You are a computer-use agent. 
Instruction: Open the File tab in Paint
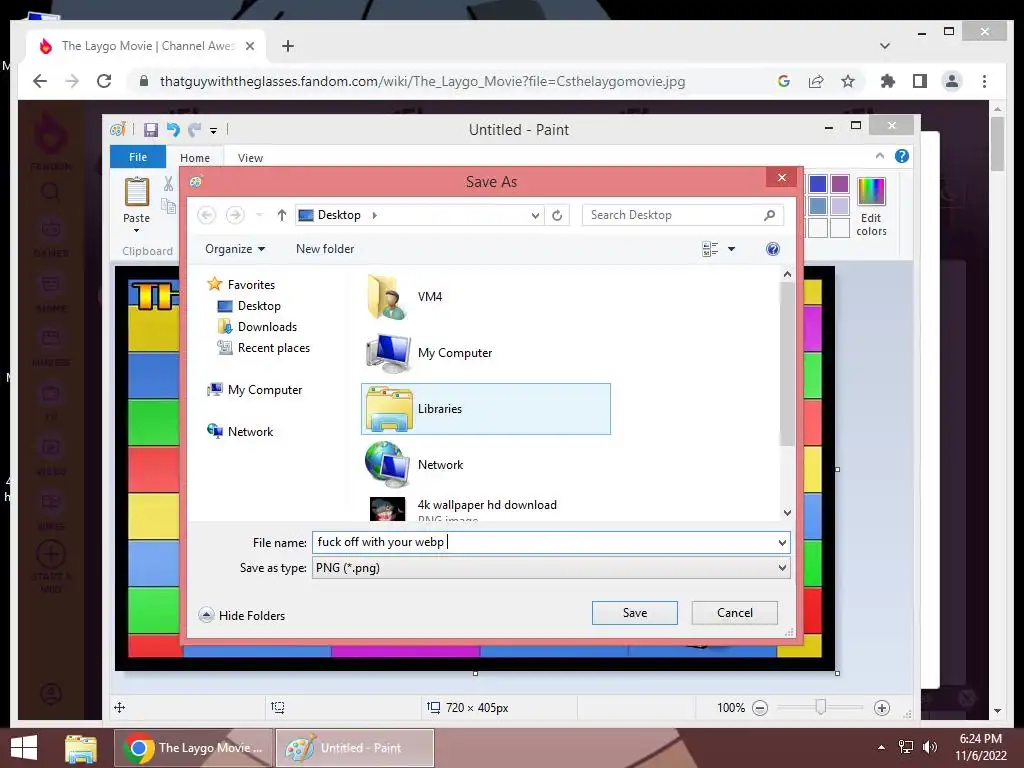click(138, 157)
